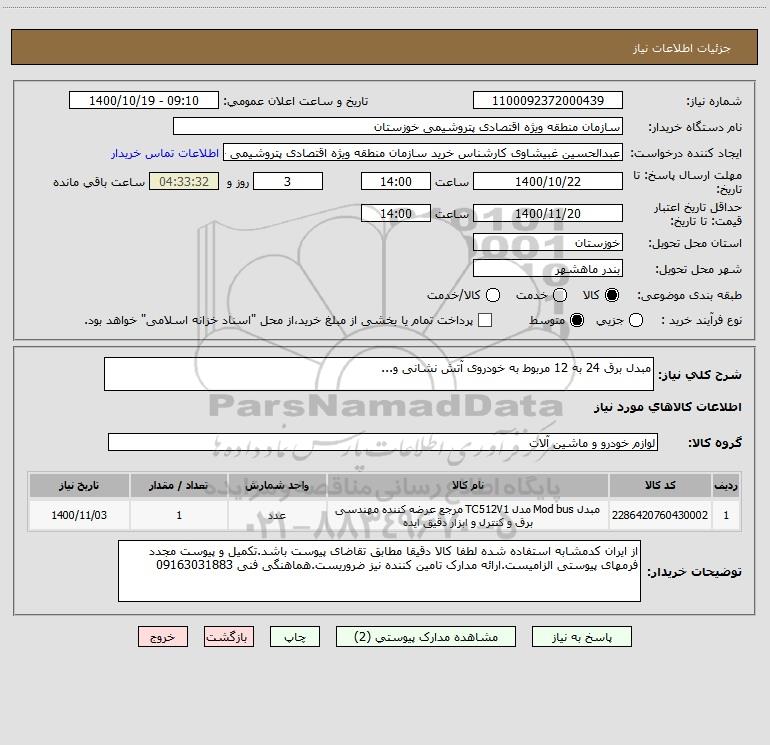
Task: Click the request creator field عبدالحسین غبیشاوی
Action: (x=423, y=153)
